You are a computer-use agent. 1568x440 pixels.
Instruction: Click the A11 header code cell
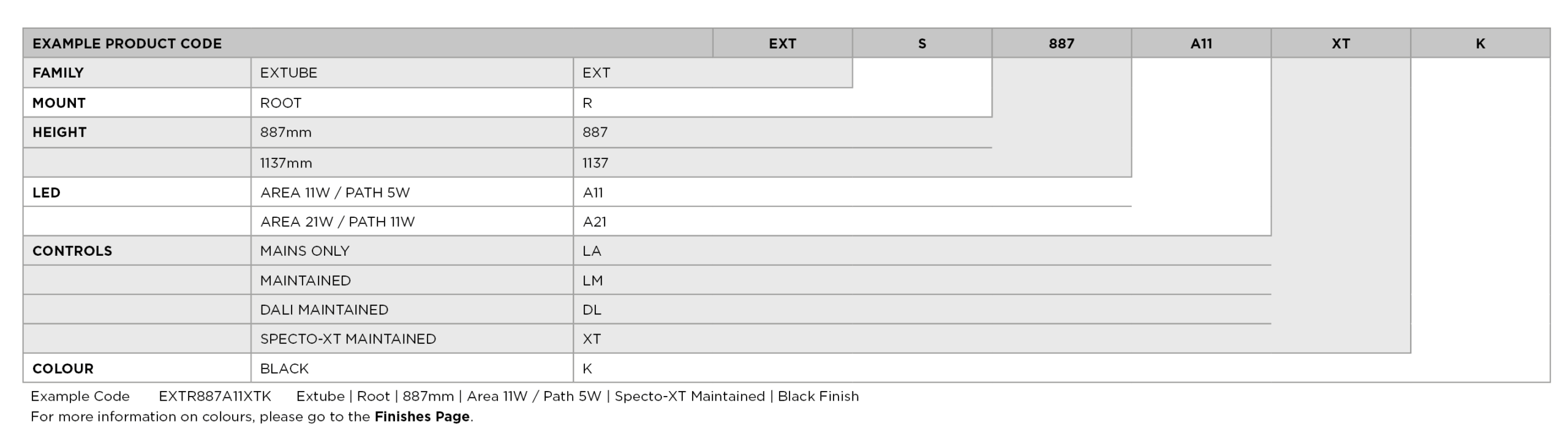(x=1200, y=43)
